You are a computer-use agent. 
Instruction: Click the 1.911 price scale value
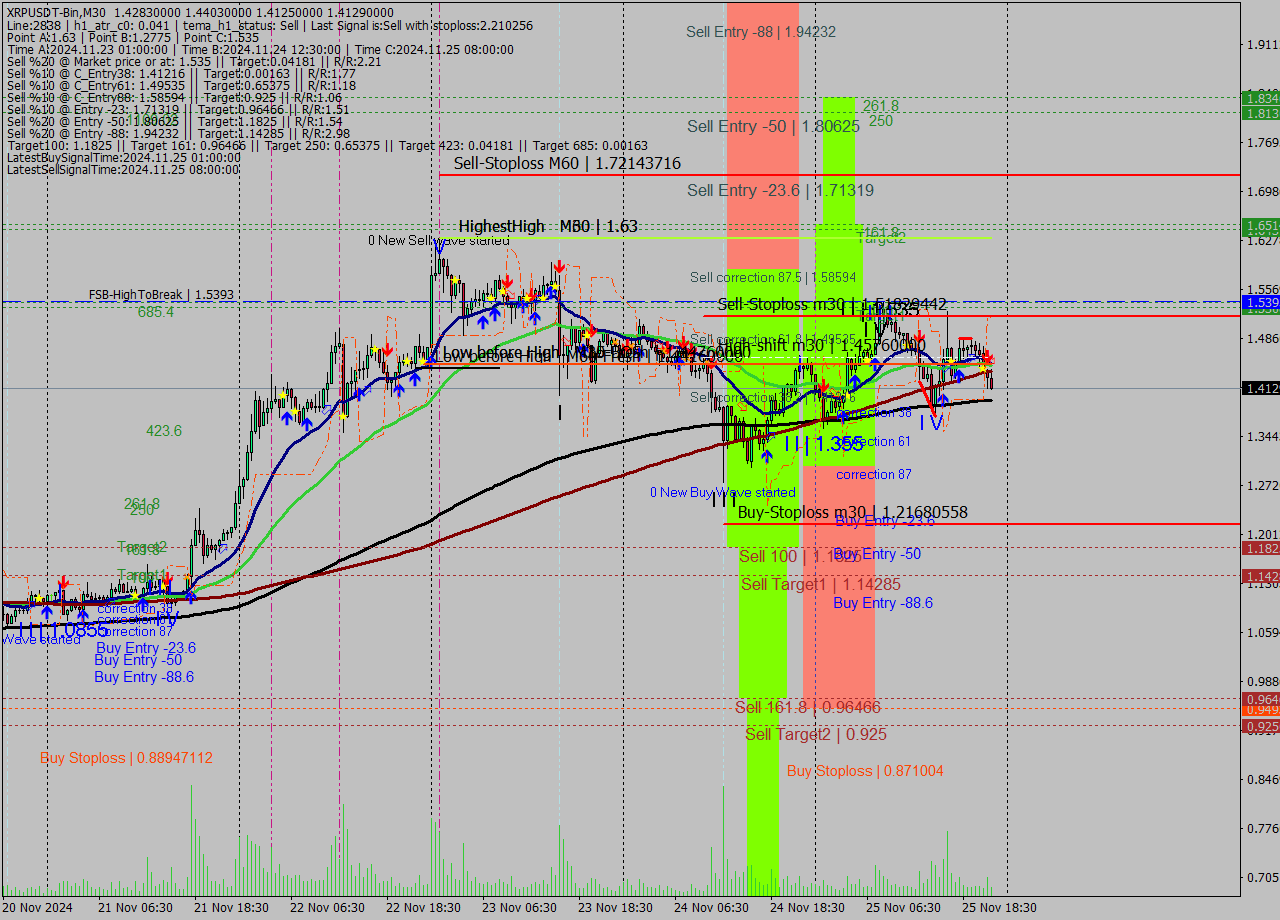(1263, 45)
